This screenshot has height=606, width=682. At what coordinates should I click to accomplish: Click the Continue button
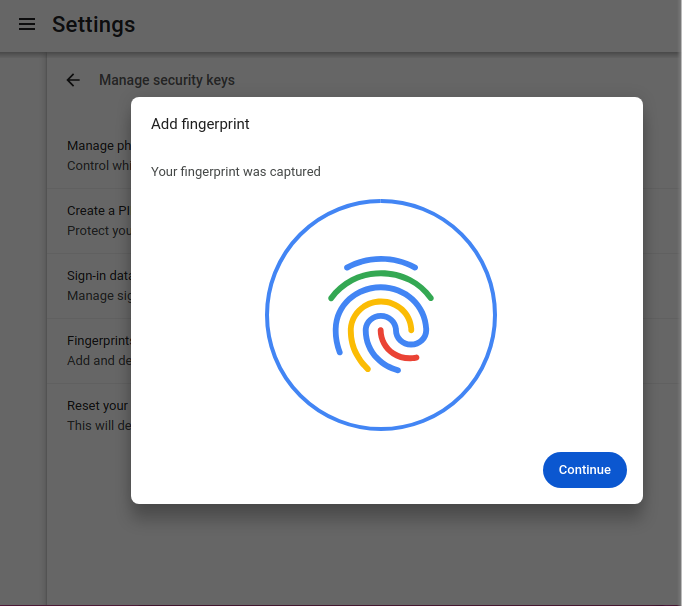click(x=585, y=470)
